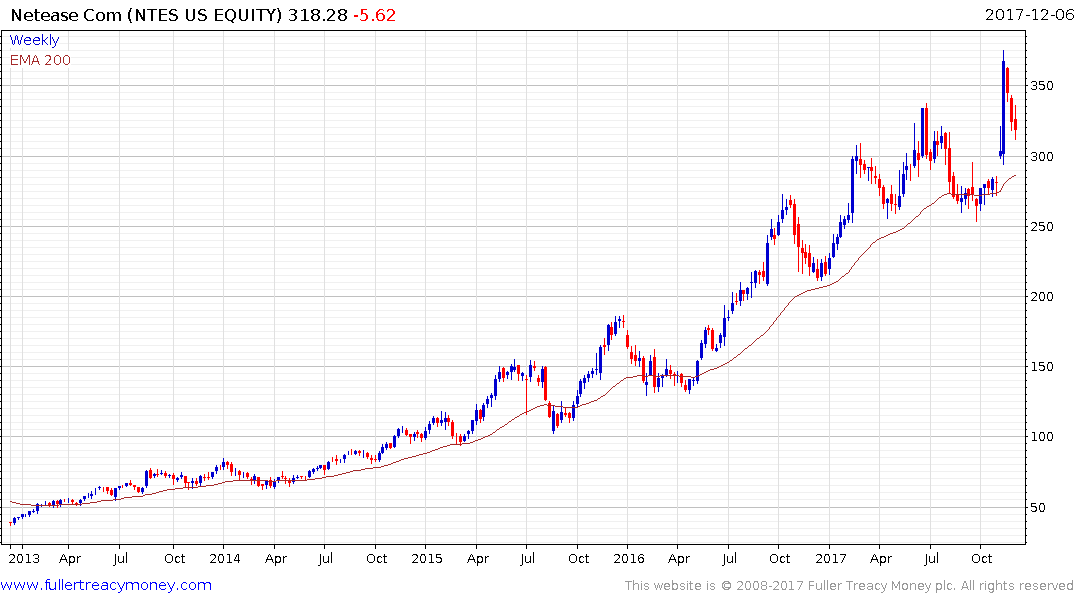Click the 2013 year label on time axis
Viewport: 1075px width, 600px height.
(24, 558)
